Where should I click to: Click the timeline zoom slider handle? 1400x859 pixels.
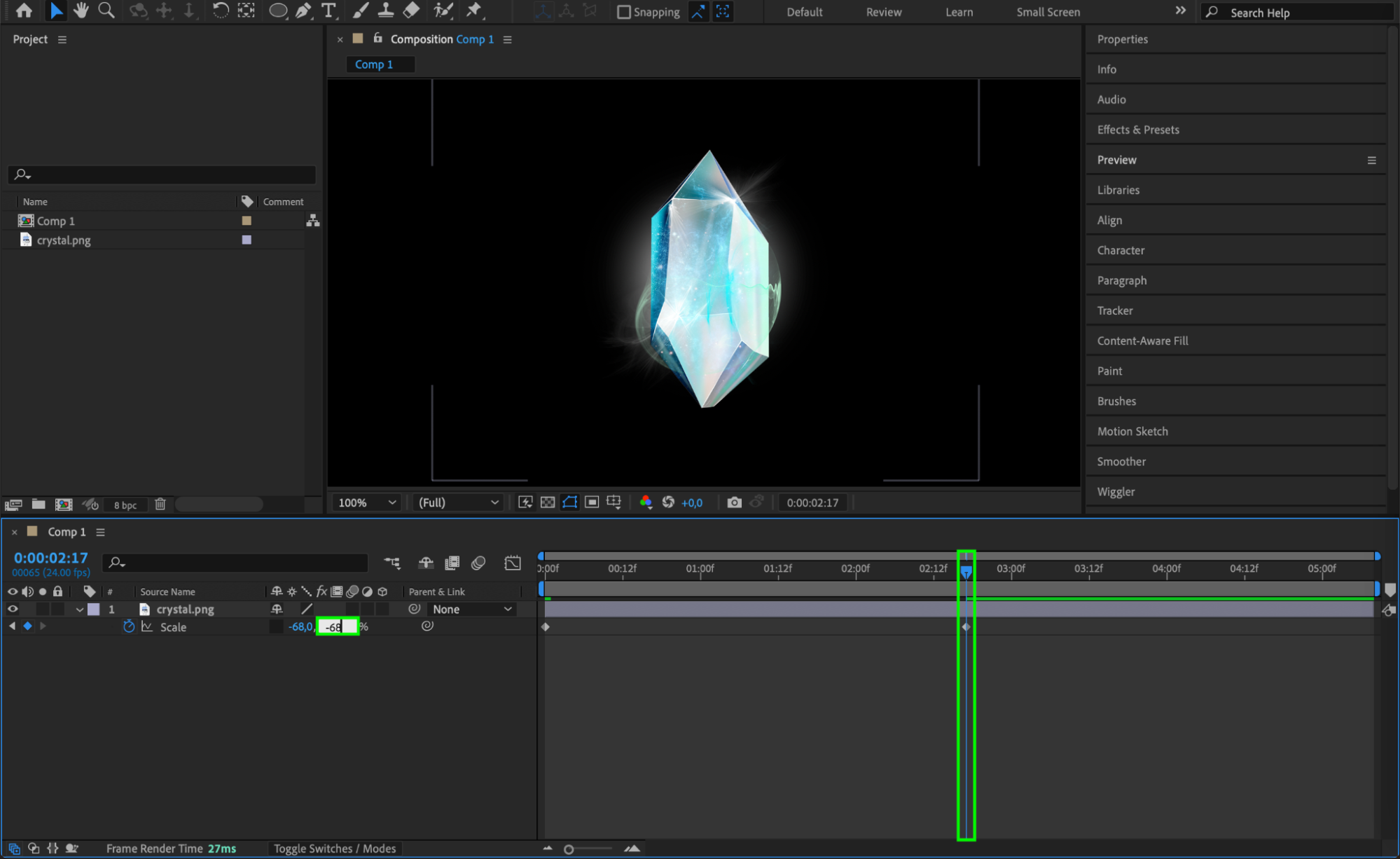569,849
